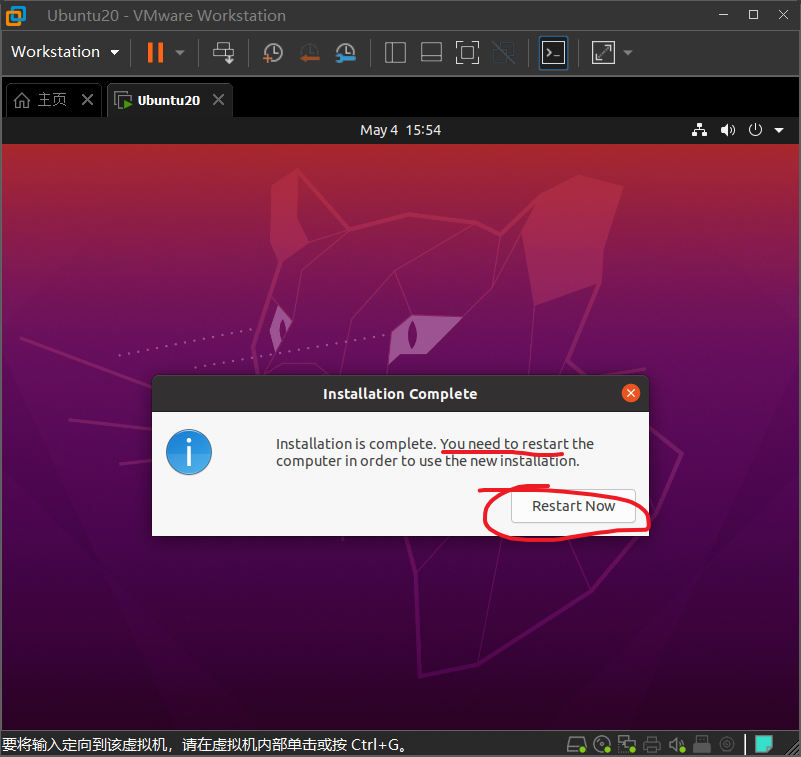Close the 主页 home tab
Image resolution: width=801 pixels, height=757 pixels.
[x=87, y=100]
